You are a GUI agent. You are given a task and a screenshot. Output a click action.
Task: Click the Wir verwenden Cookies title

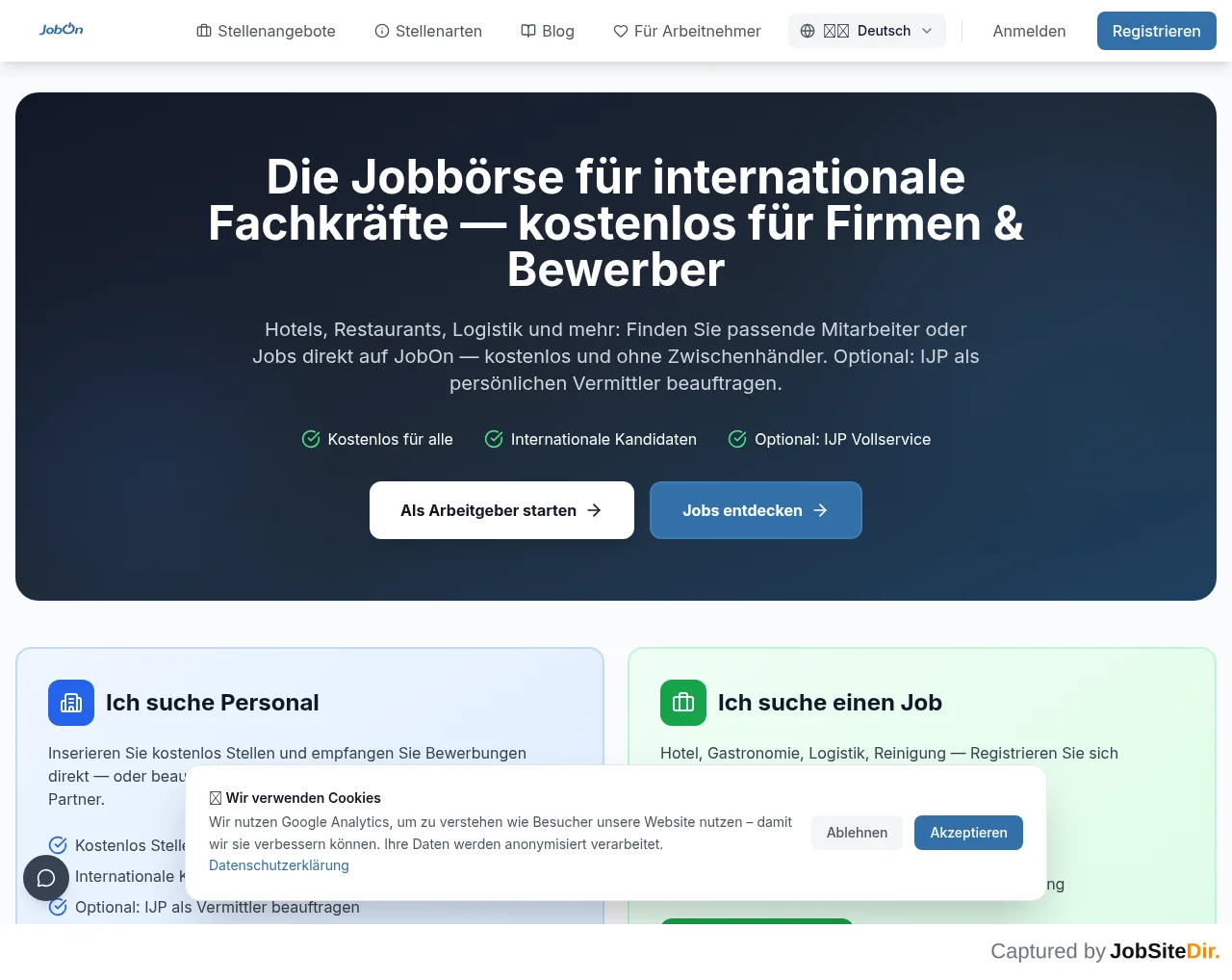click(x=295, y=798)
